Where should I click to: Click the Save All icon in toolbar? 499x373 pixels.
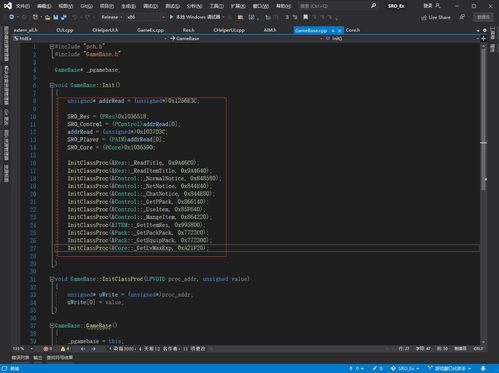(x=63, y=17)
